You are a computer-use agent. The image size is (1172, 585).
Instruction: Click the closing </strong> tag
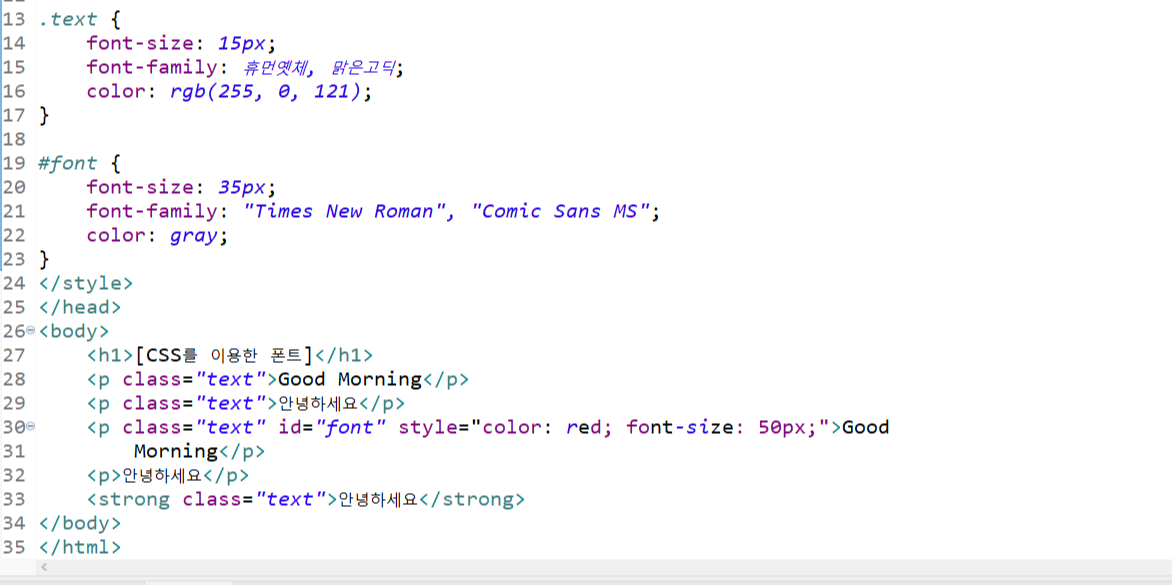pos(471,498)
